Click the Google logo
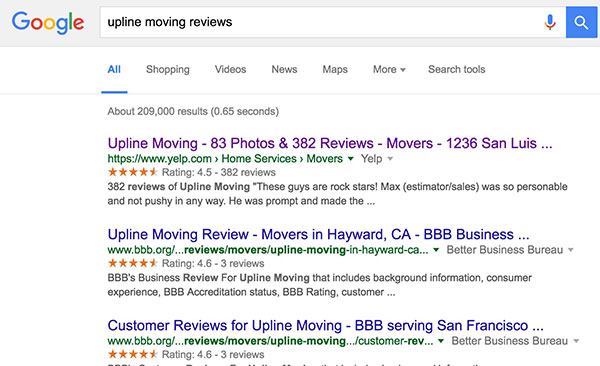600x366 pixels. point(48,23)
